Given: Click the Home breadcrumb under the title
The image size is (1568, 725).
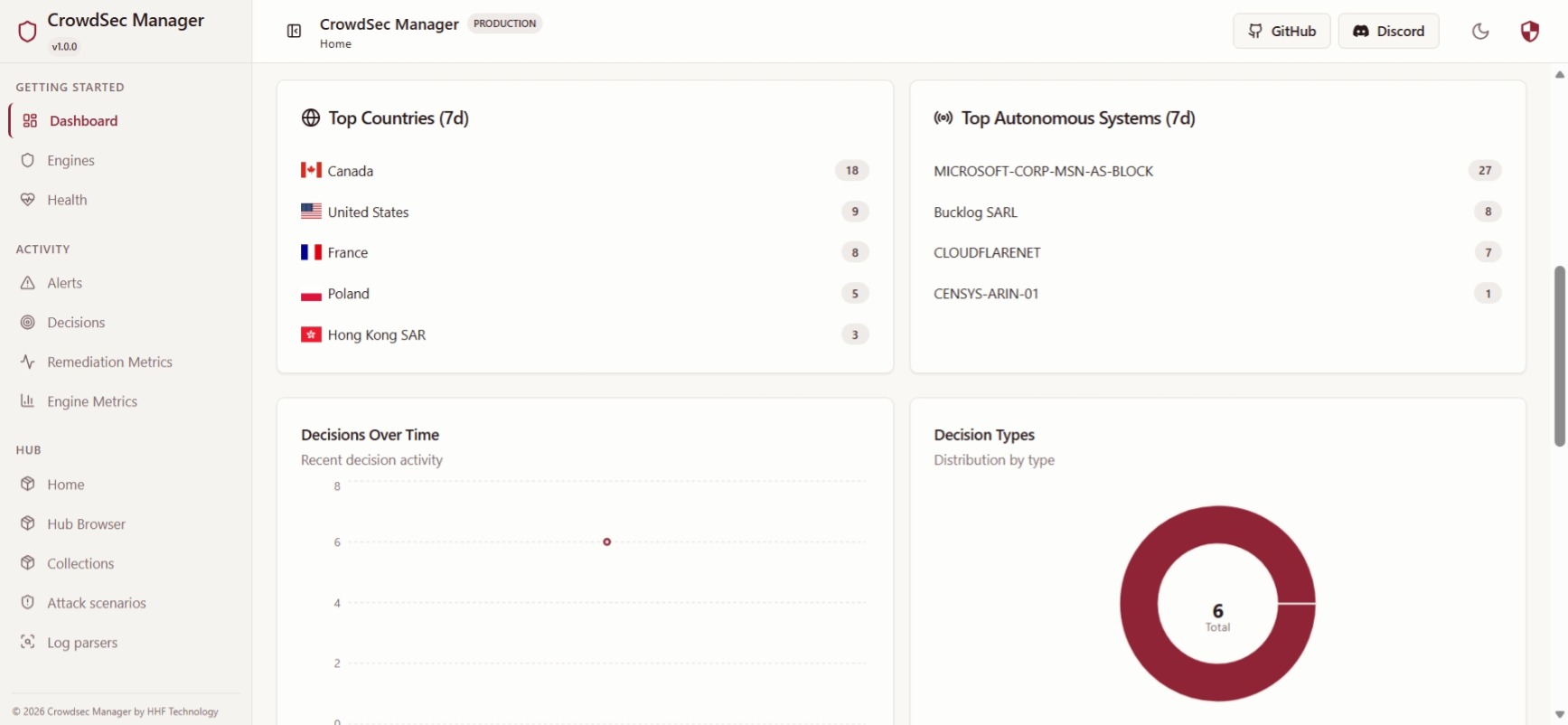Looking at the screenshot, I should coord(335,44).
